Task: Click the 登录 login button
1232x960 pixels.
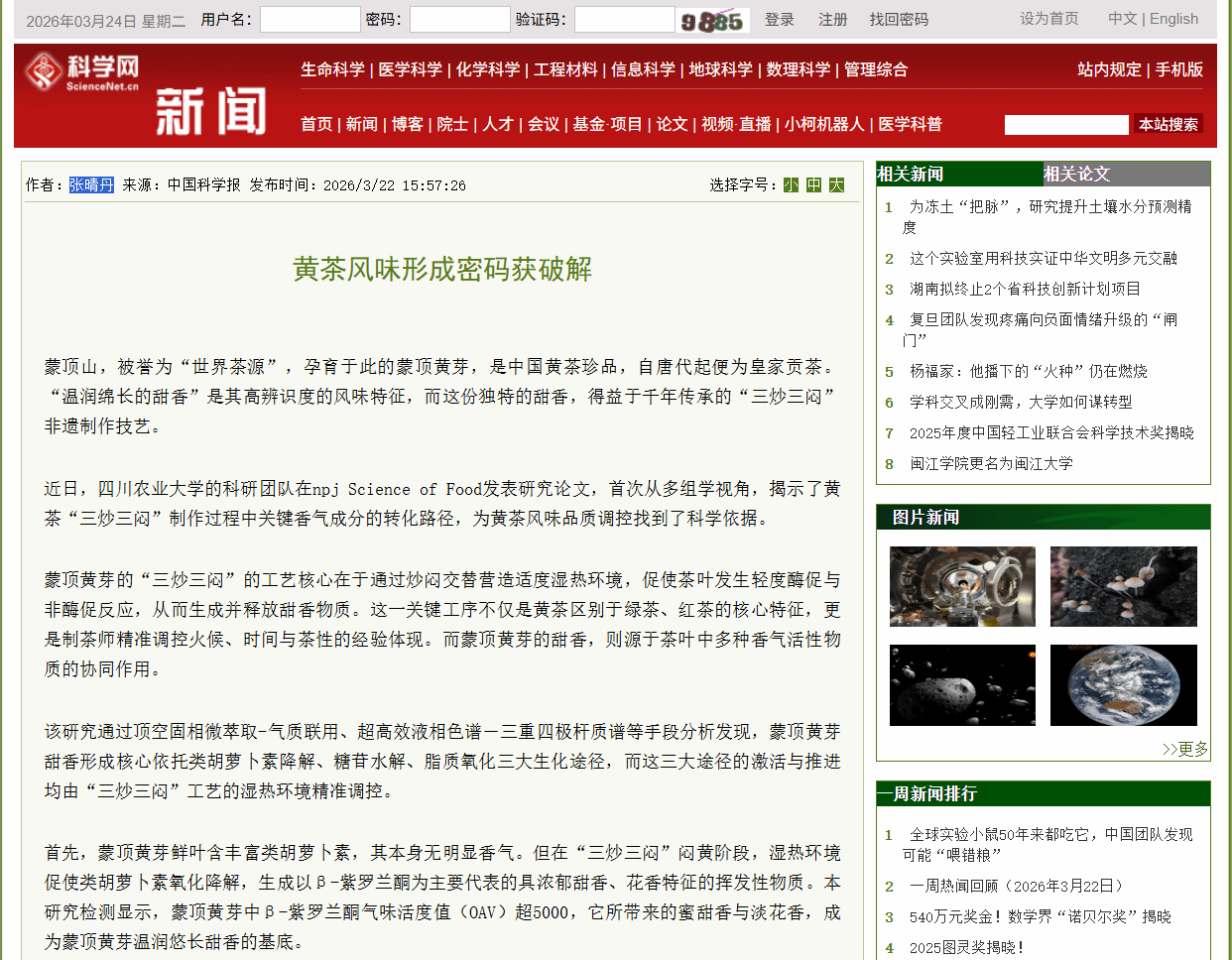Action: [780, 19]
